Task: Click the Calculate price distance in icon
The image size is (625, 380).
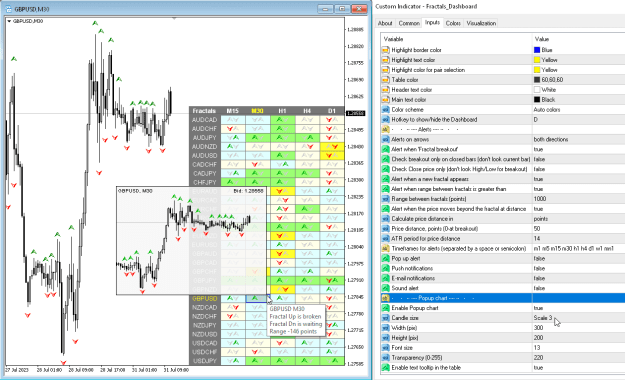Action: click(x=385, y=219)
